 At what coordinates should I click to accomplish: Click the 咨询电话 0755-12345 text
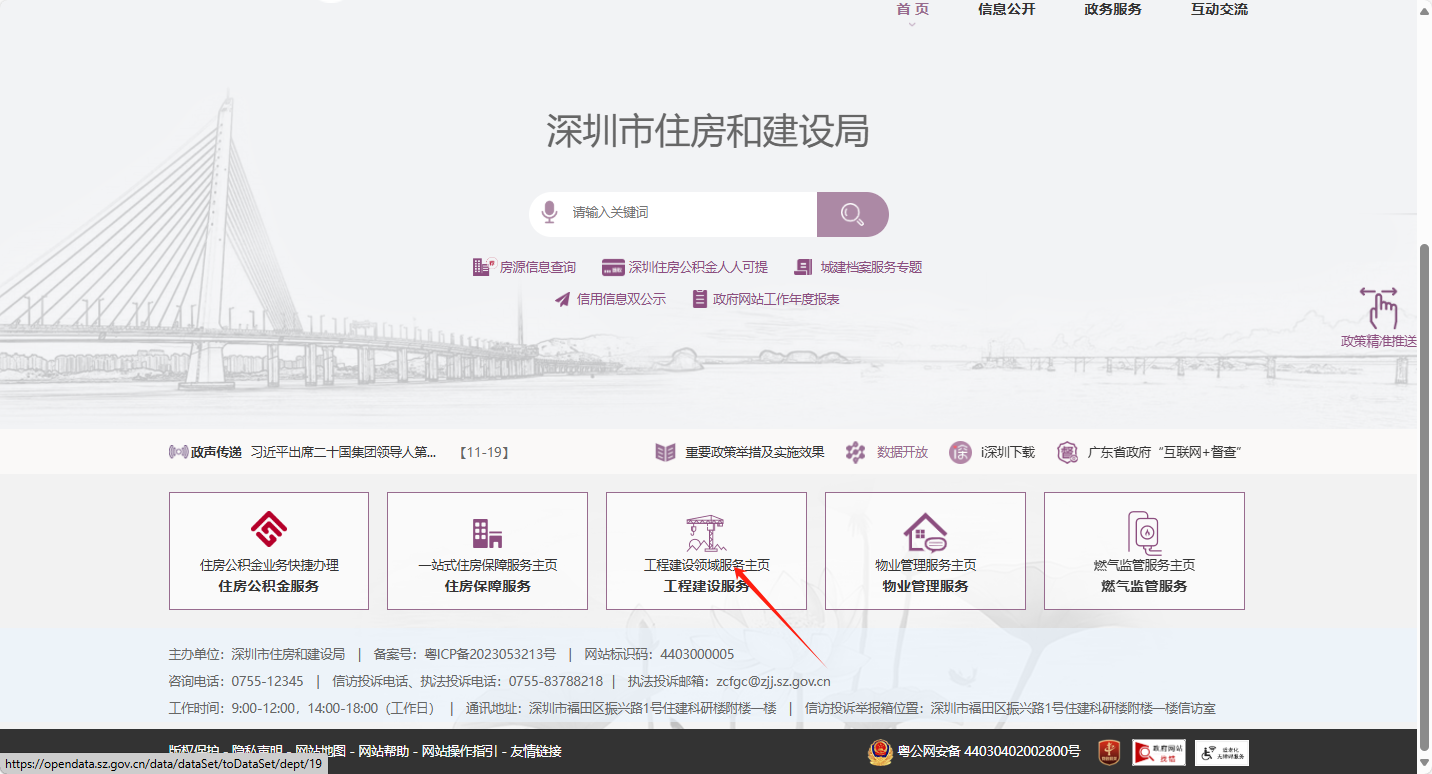click(x=236, y=681)
